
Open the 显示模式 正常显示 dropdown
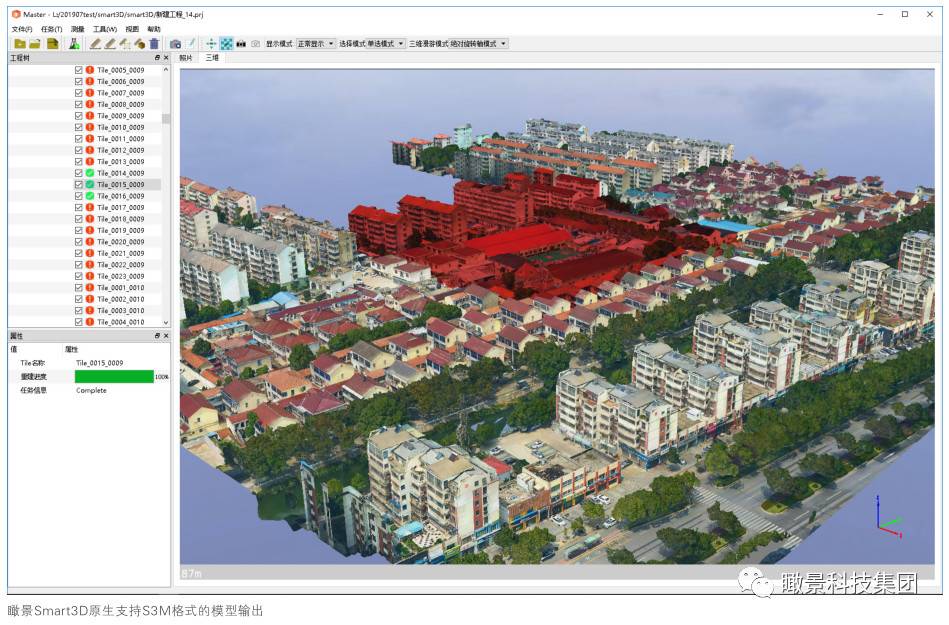315,44
